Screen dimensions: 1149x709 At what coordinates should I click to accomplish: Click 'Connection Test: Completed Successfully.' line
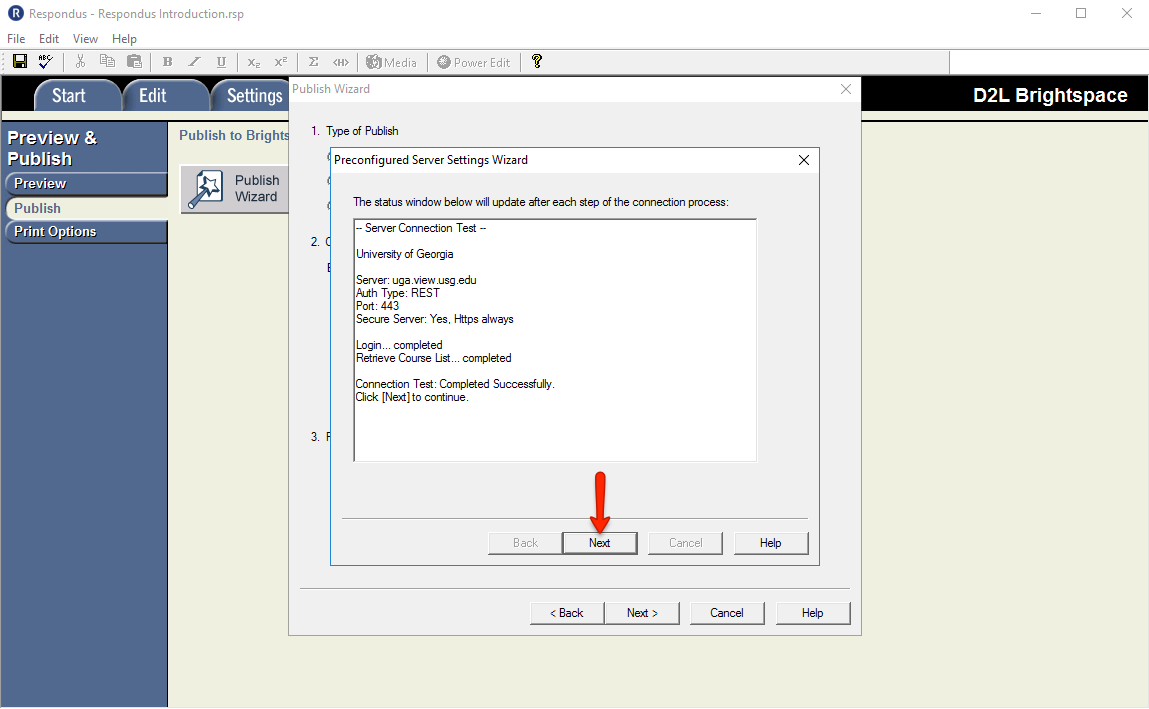click(455, 384)
